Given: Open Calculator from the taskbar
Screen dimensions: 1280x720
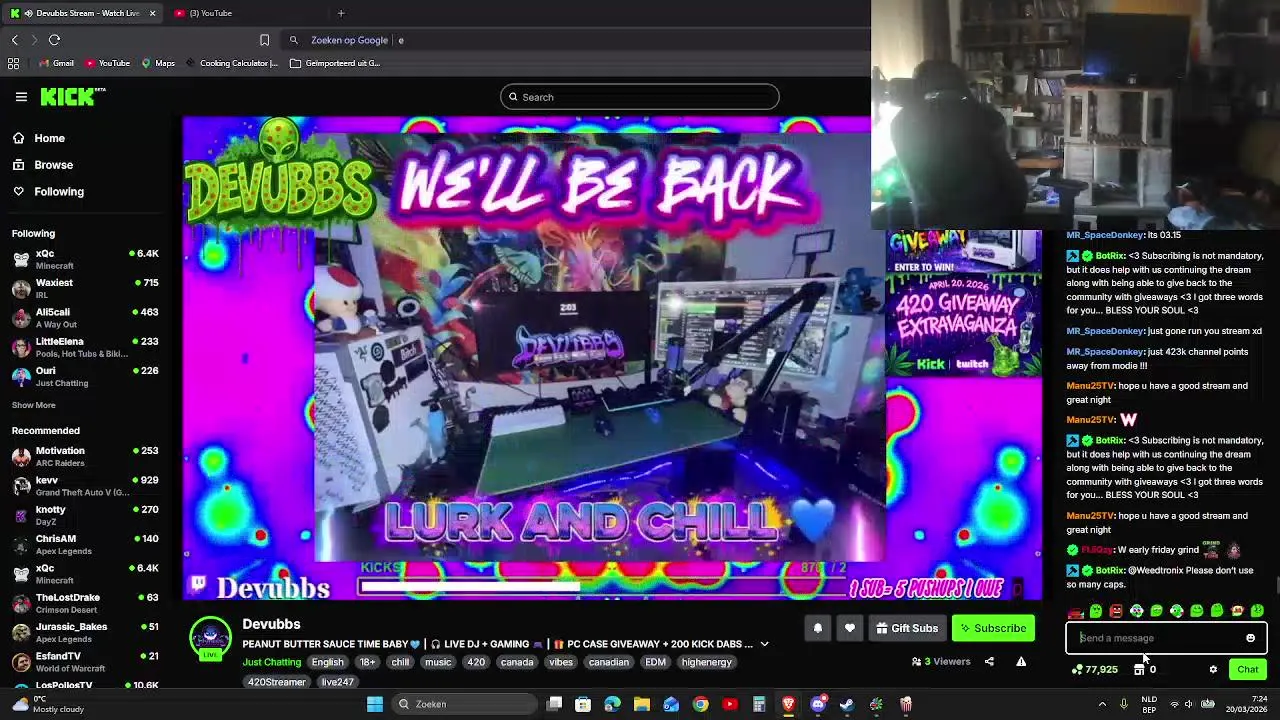Looking at the screenshot, I should [x=759, y=704].
